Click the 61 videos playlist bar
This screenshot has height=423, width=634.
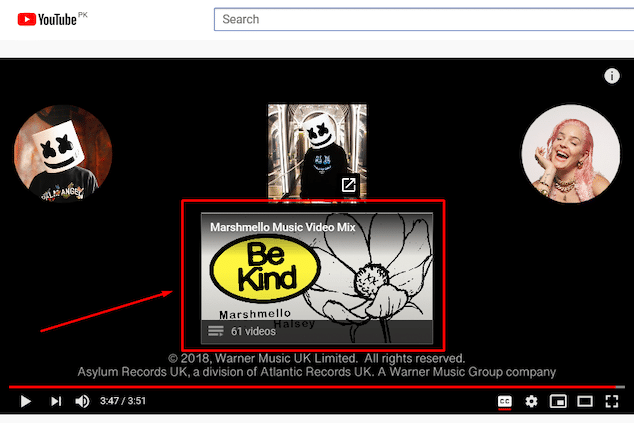pos(317,332)
